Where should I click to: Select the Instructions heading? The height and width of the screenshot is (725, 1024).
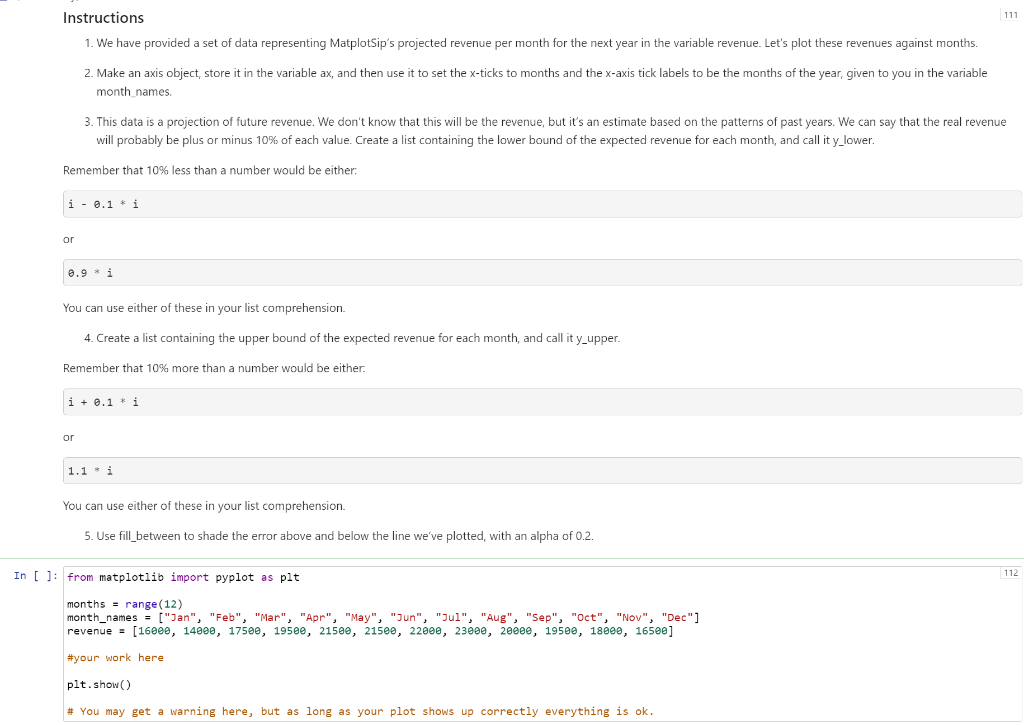(103, 17)
